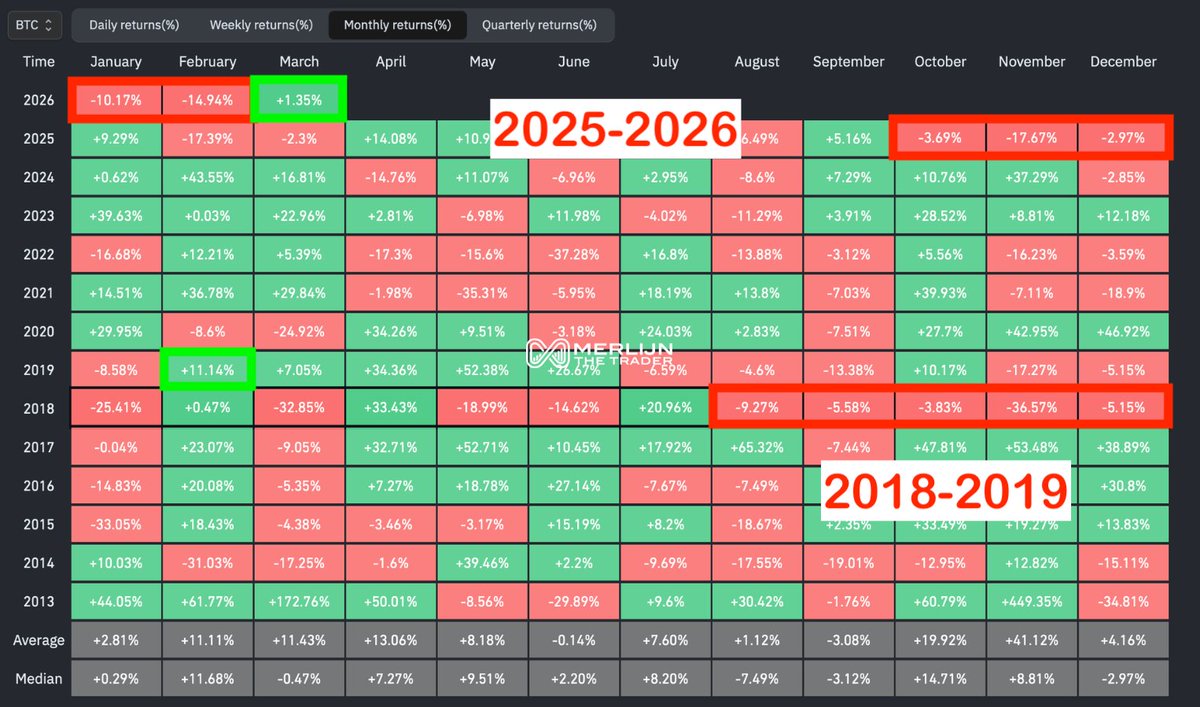Click the 2024 row label
This screenshot has width=1200, height=707.
tap(39, 177)
